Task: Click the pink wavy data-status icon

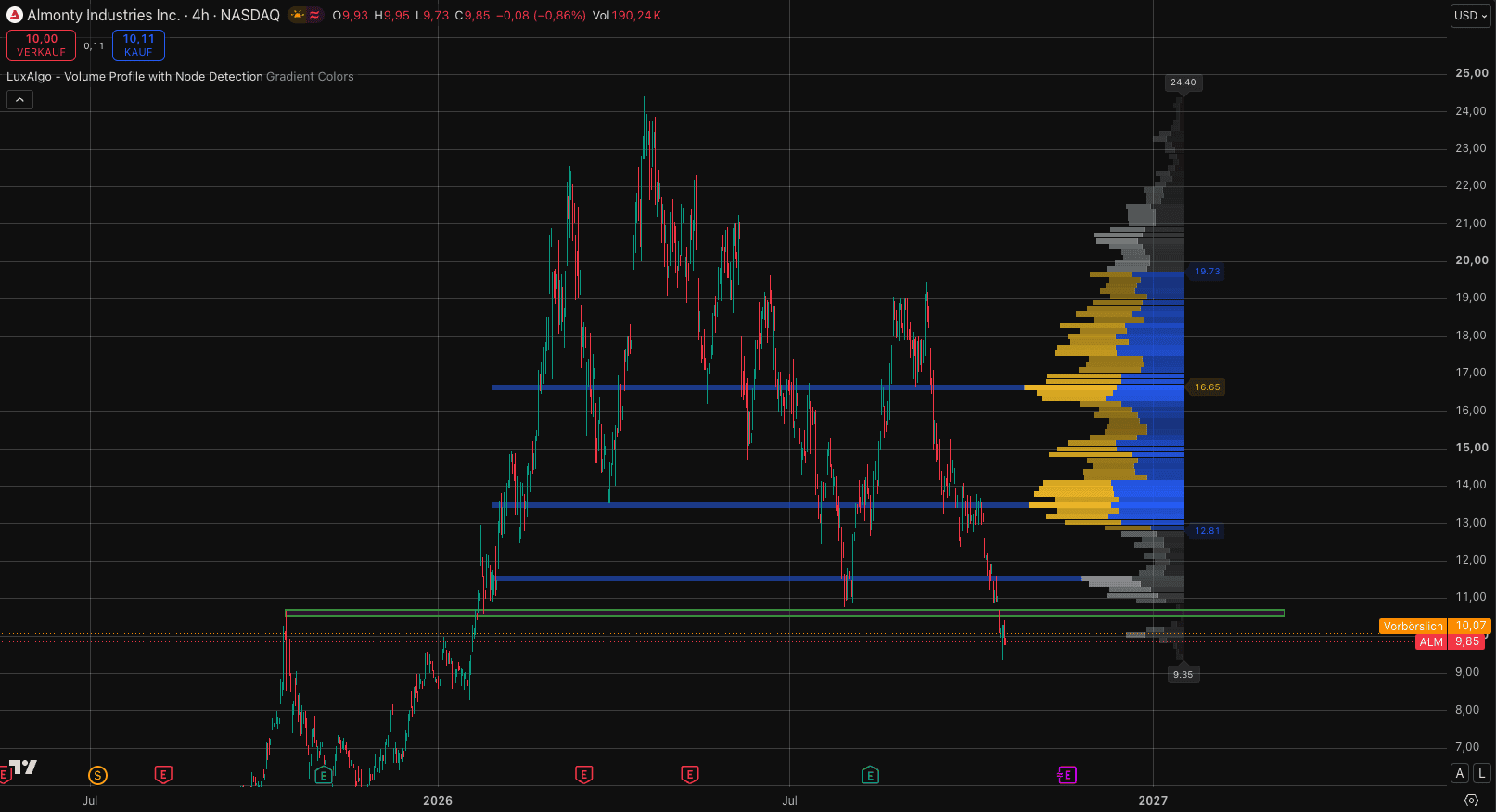Action: pyautogui.click(x=314, y=15)
